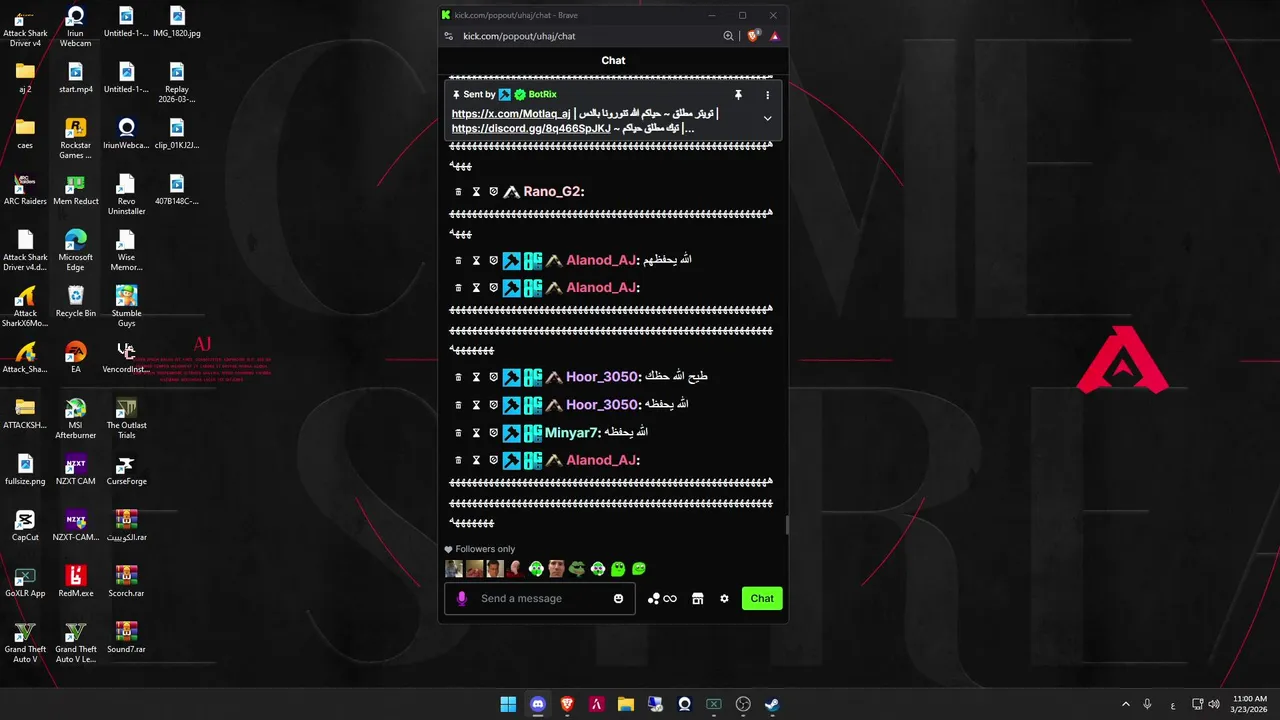Select the CurseForge desktop icon

tap(126, 469)
